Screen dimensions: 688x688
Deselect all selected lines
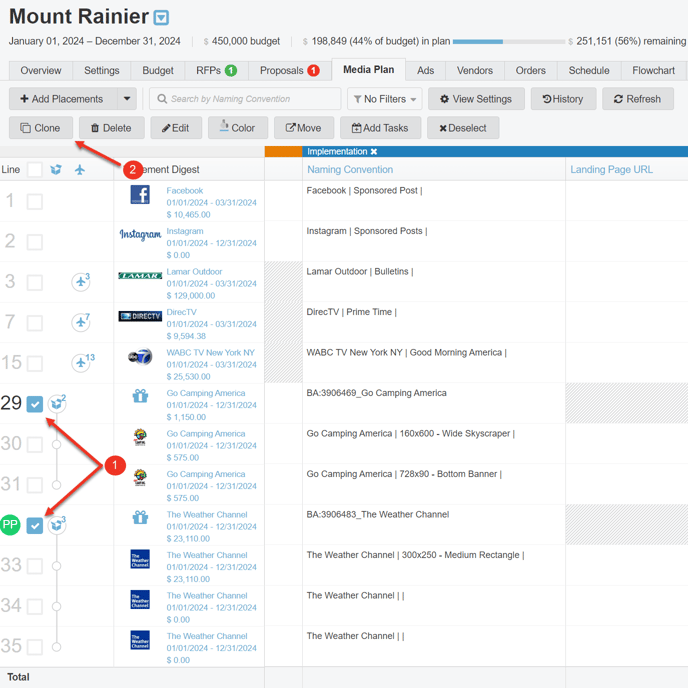463,128
